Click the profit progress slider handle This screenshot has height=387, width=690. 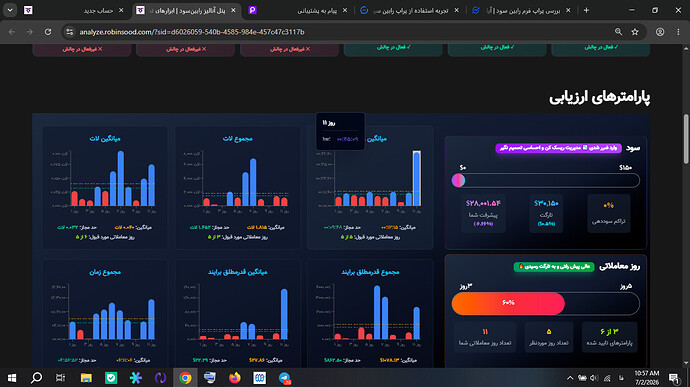click(458, 180)
